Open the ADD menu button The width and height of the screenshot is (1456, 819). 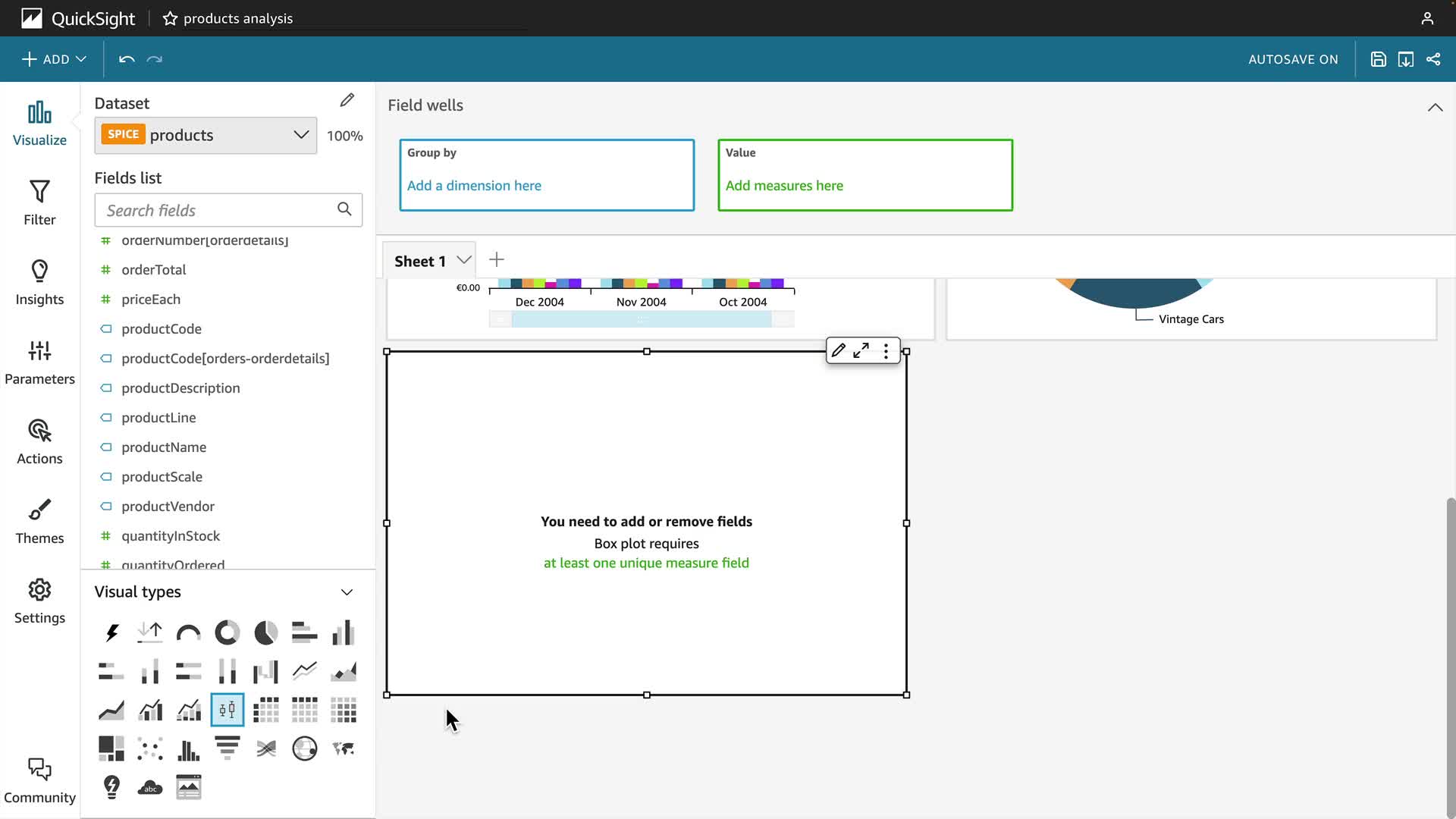click(x=54, y=59)
